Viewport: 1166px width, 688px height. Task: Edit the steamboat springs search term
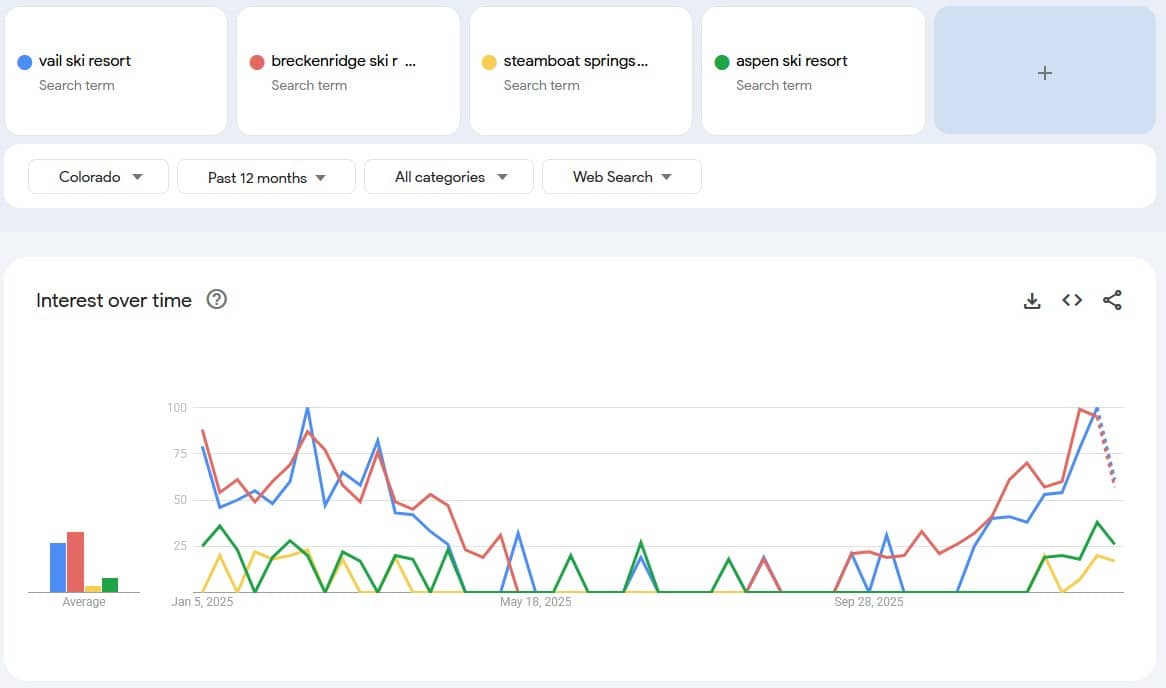pos(575,61)
